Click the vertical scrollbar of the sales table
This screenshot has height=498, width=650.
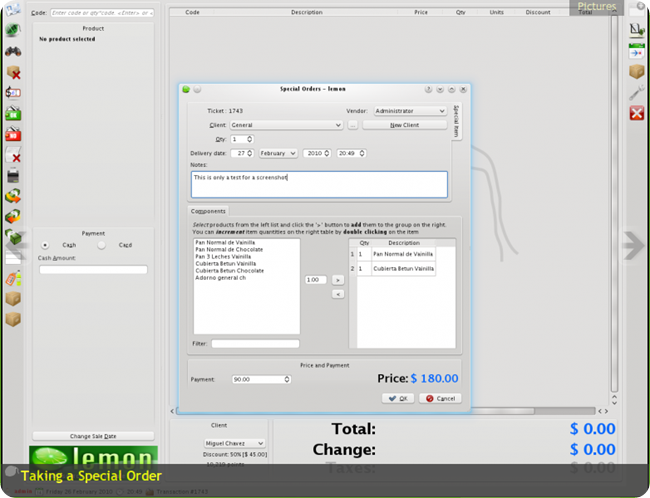click(614, 203)
